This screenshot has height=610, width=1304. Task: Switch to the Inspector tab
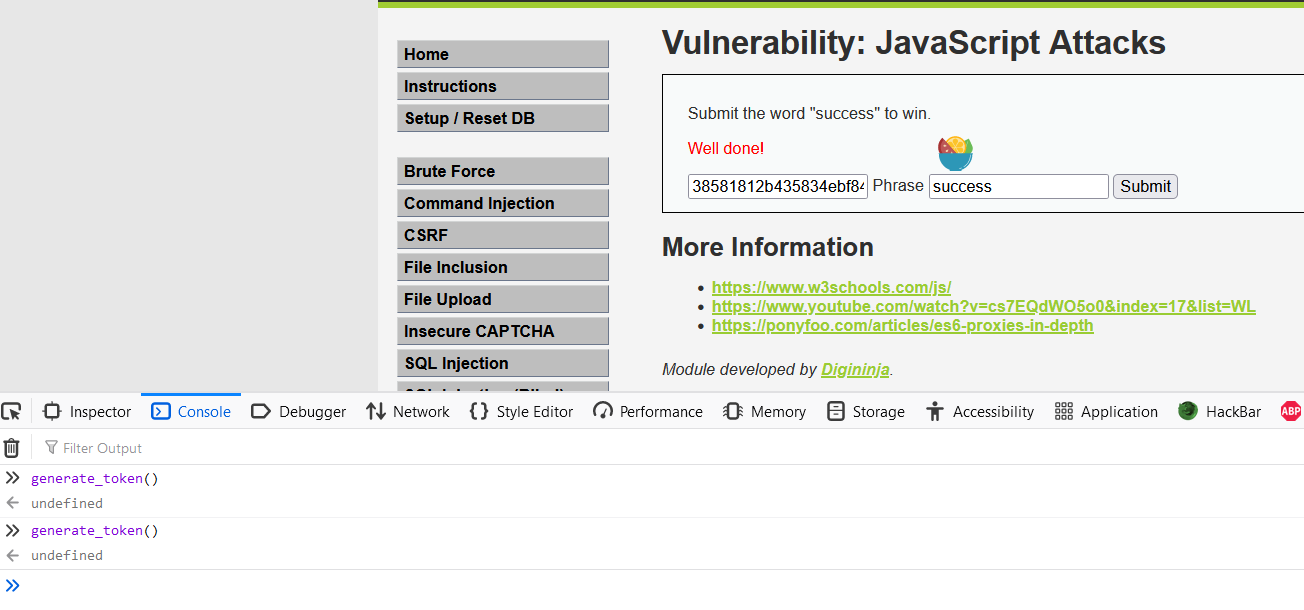point(87,411)
